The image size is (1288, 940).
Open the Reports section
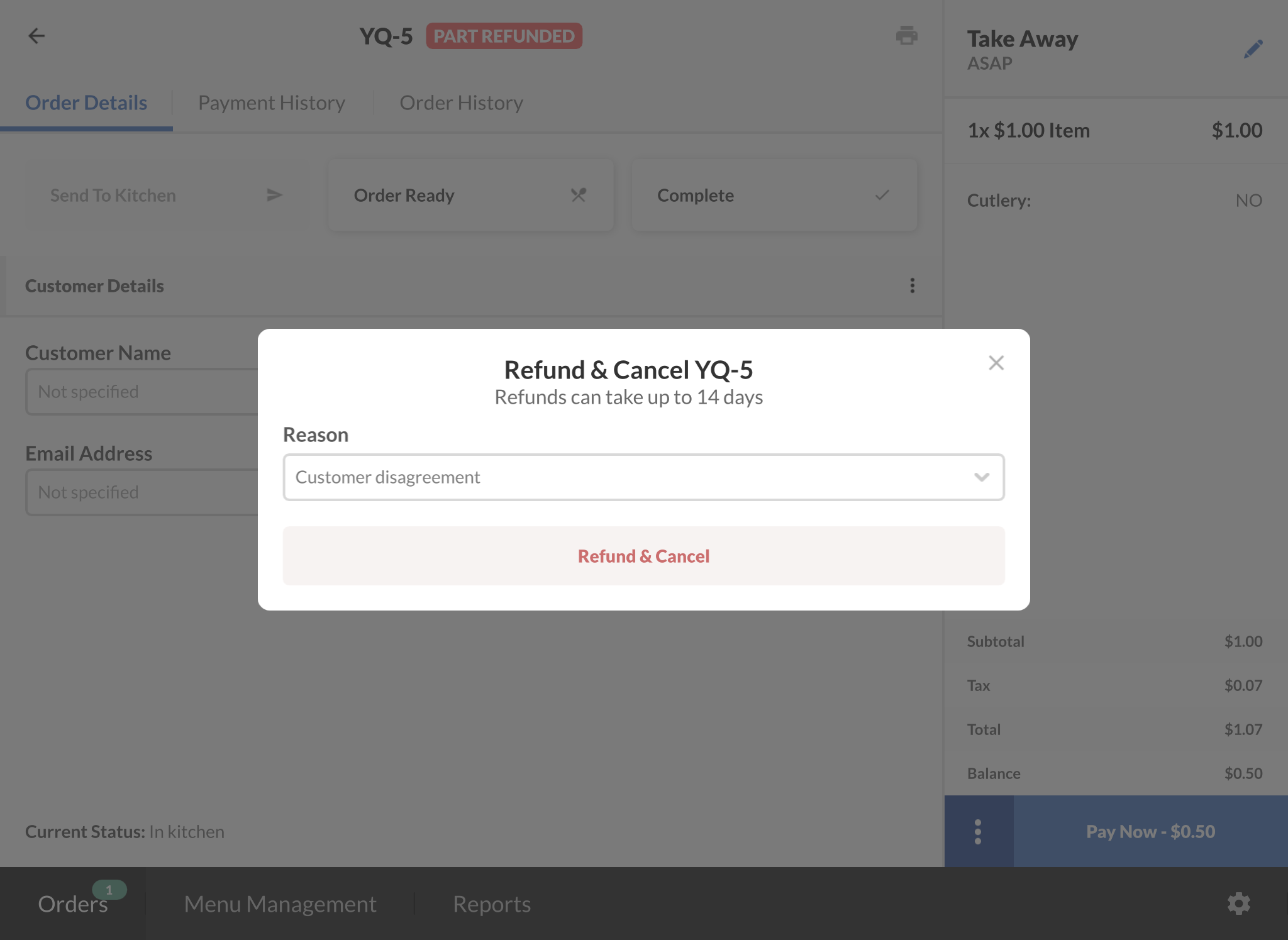(x=492, y=904)
